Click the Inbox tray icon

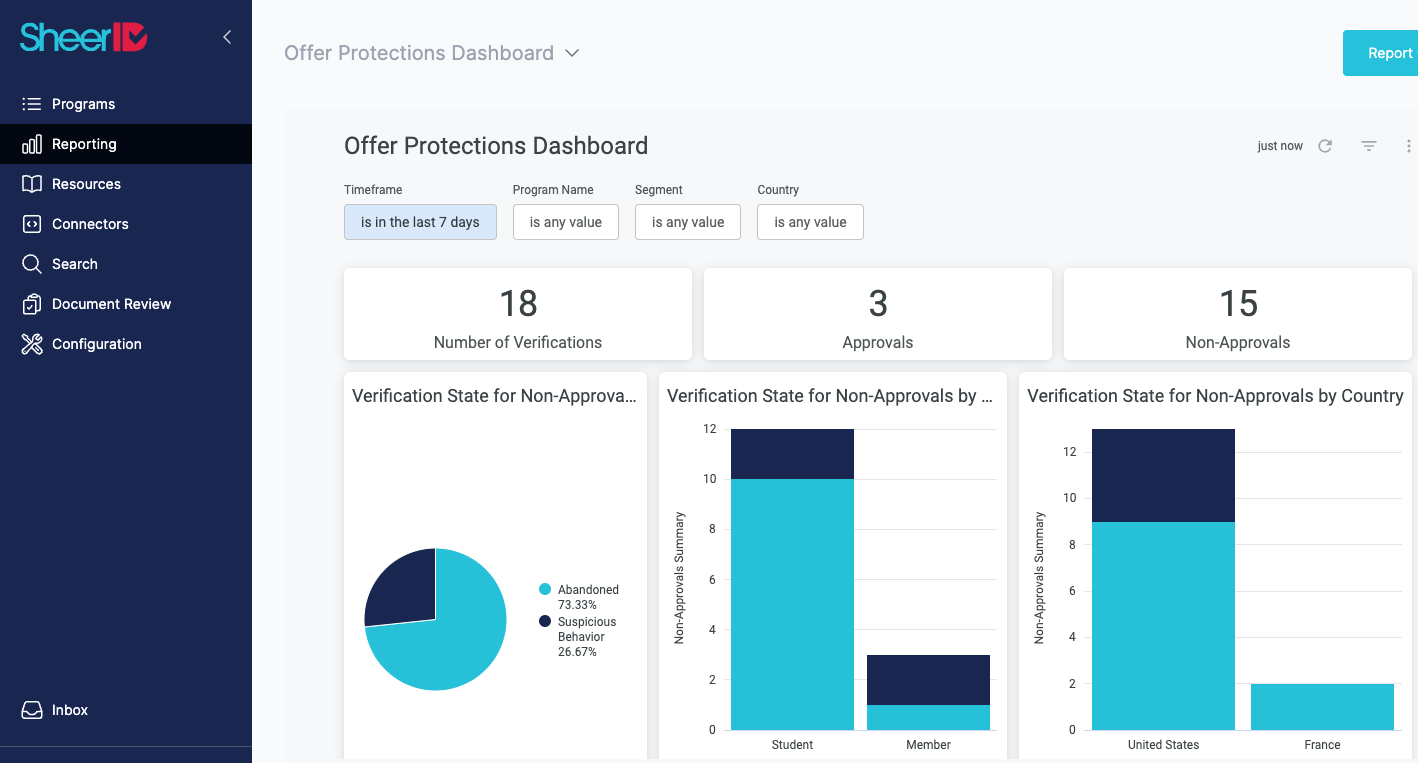32,710
